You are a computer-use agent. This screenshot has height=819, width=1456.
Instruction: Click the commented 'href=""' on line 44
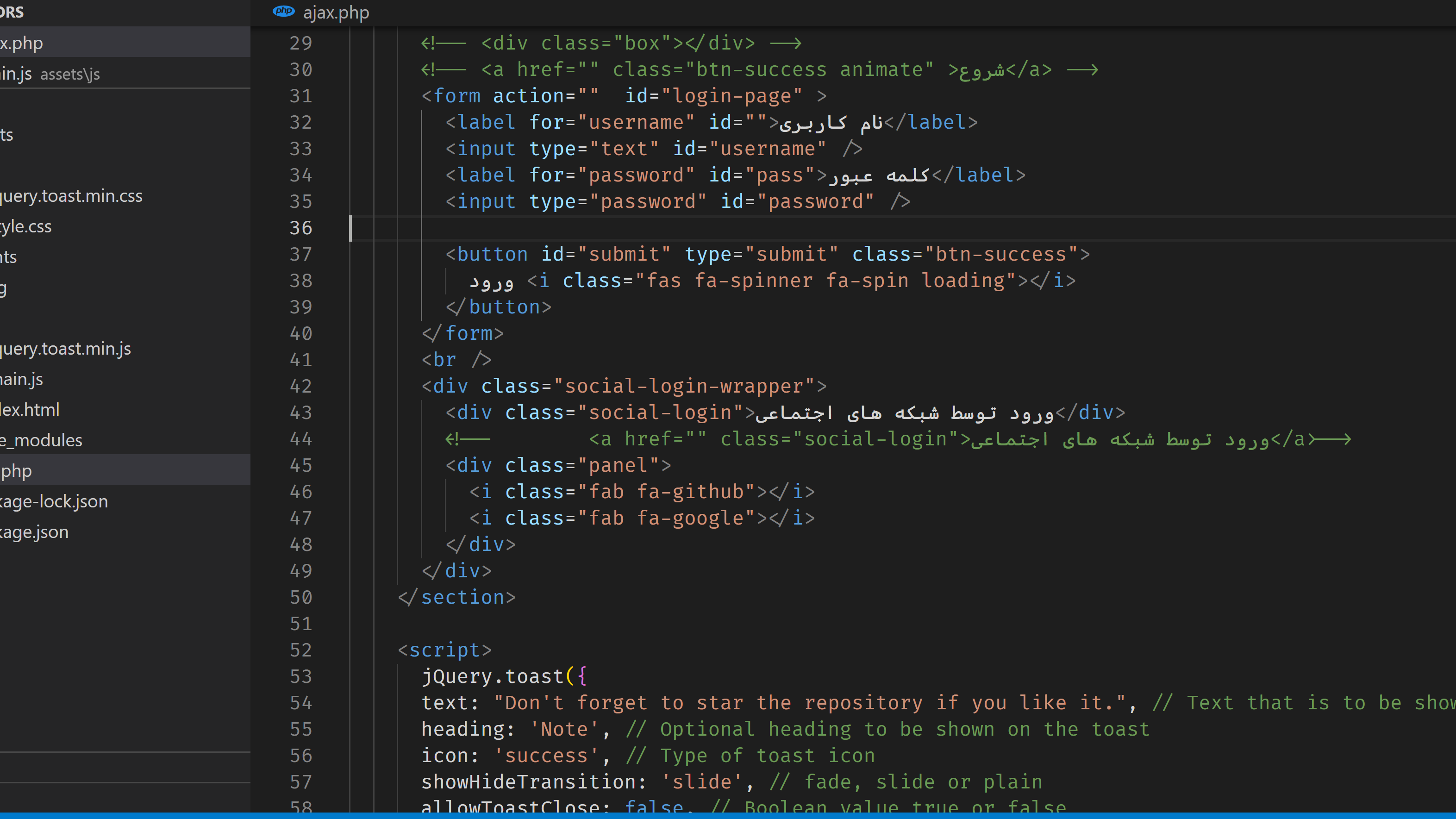(x=665, y=438)
